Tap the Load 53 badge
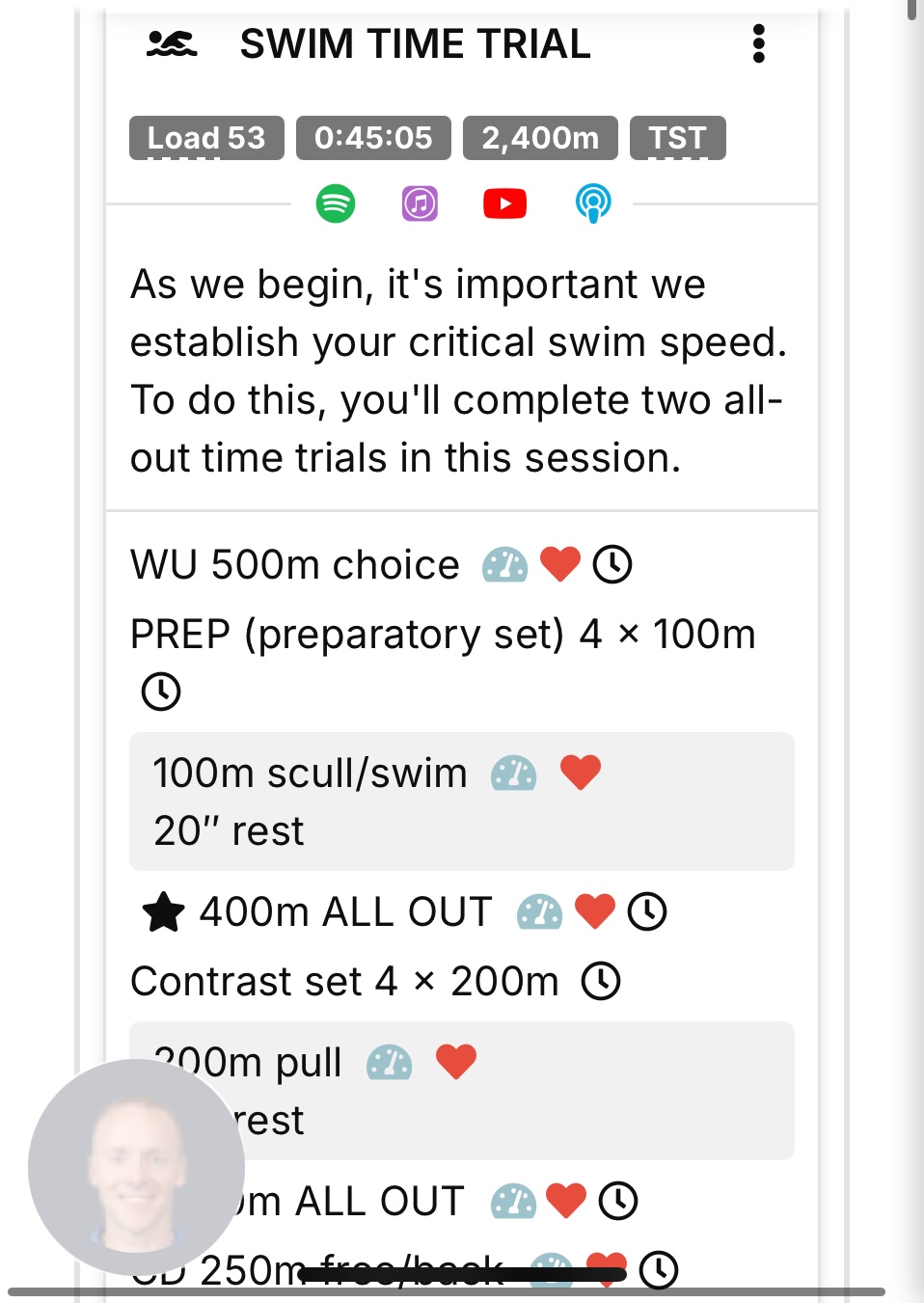 coord(206,138)
